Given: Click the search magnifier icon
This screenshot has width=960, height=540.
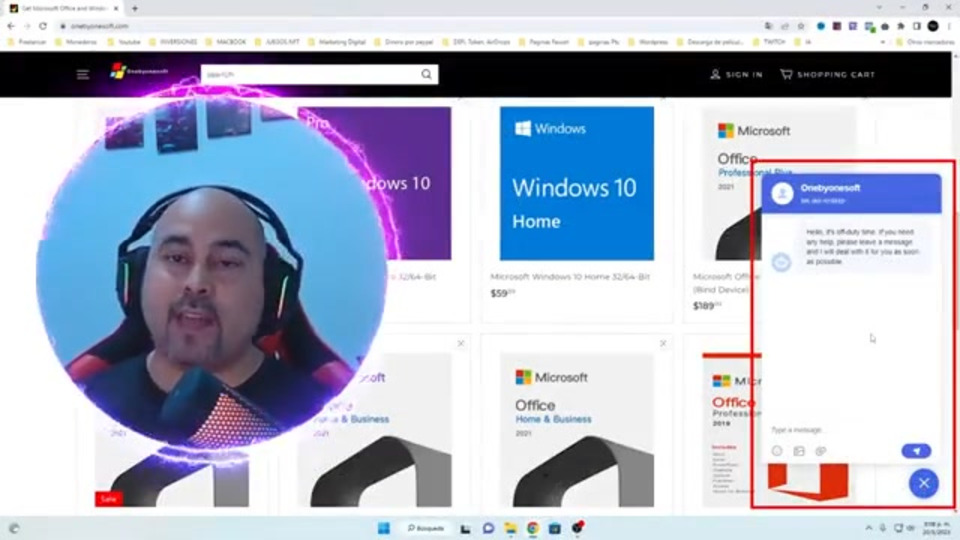Looking at the screenshot, I should point(426,75).
